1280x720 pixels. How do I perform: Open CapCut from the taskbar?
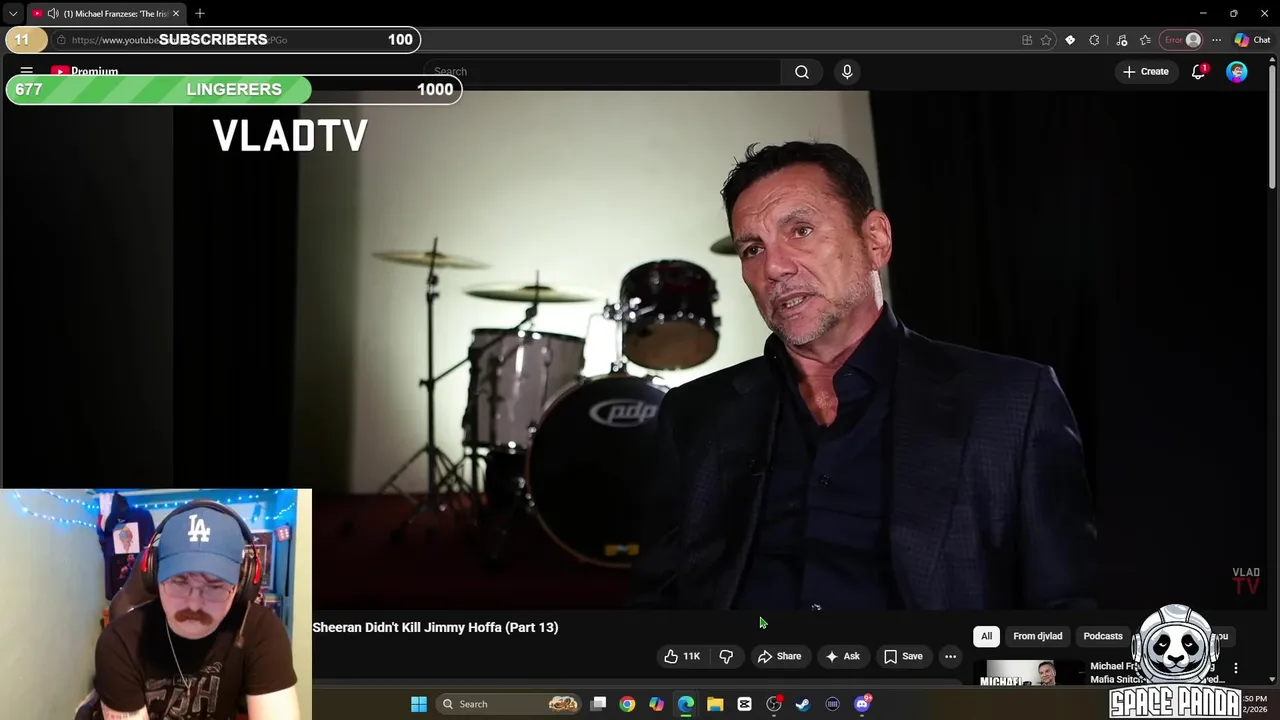744,704
